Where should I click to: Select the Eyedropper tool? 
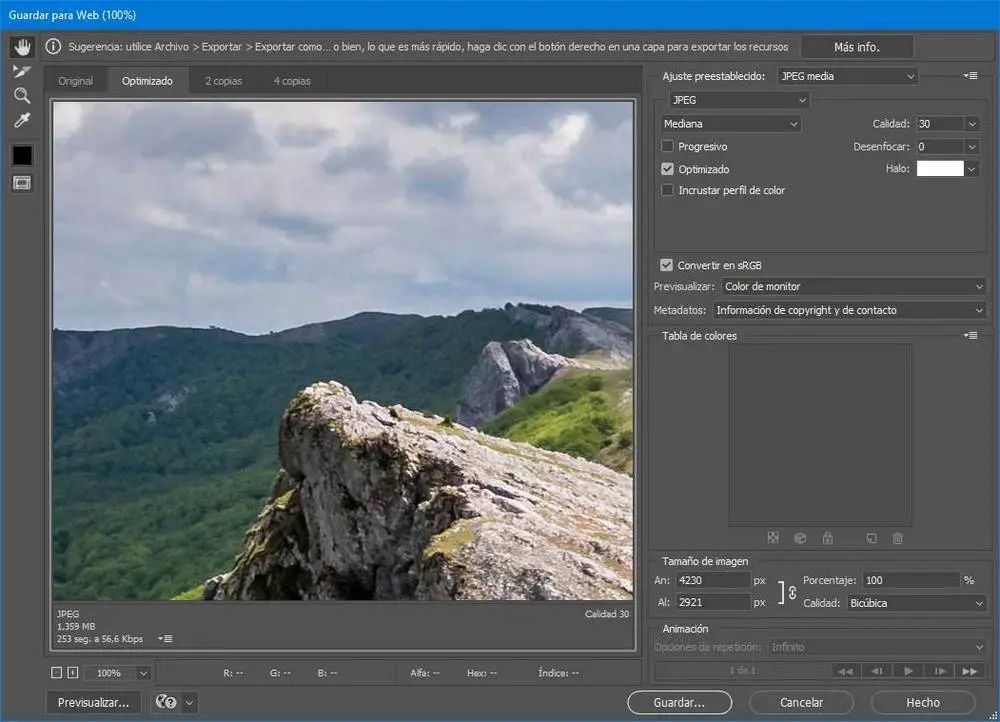click(x=22, y=121)
